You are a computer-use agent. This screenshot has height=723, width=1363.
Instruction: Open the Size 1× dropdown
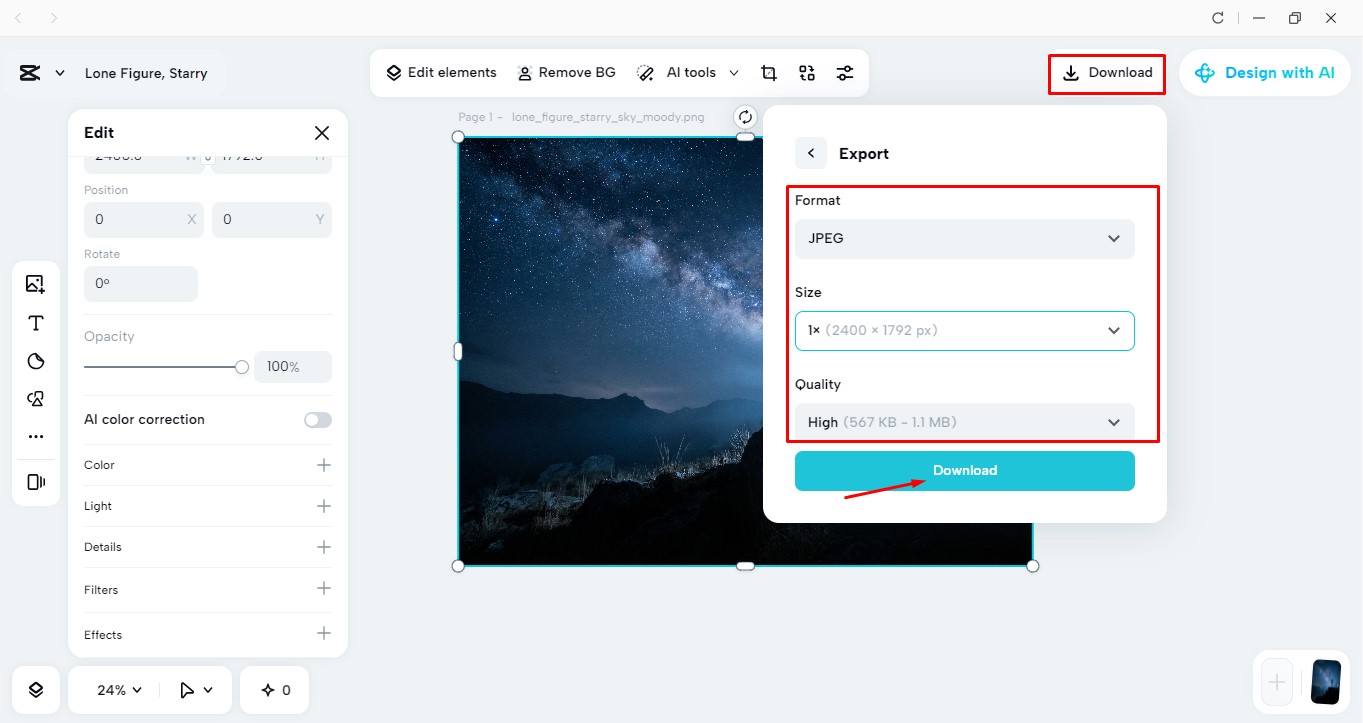click(965, 331)
